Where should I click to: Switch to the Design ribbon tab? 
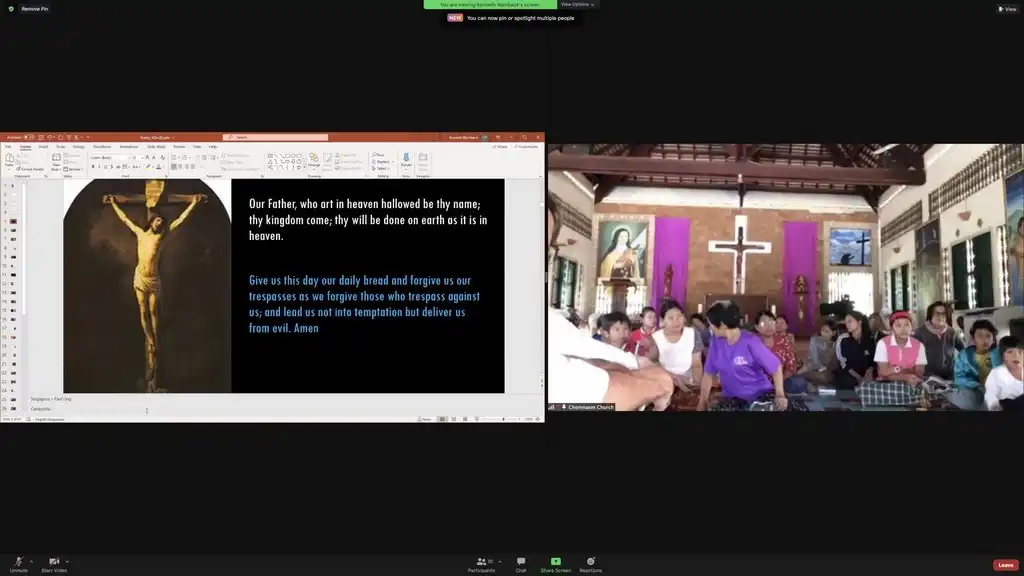tap(78, 147)
